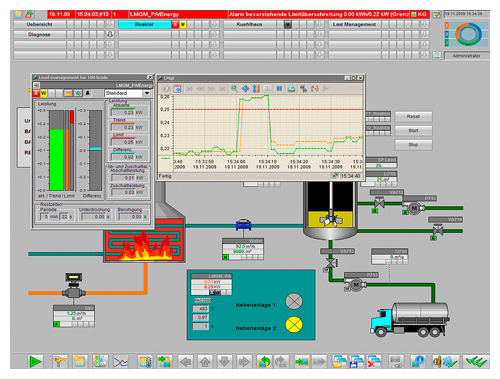Click the Reset button
This screenshot has height=379, width=500.
(413, 116)
